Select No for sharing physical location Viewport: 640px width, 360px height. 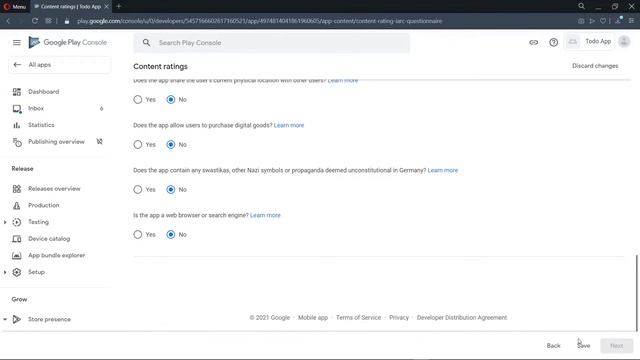171,100
